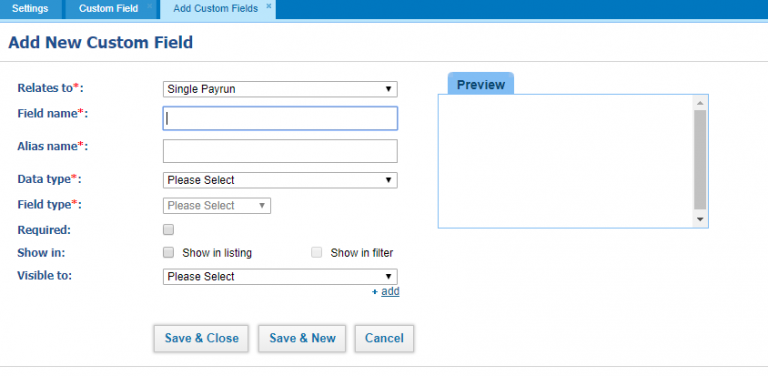The image size is (768, 376).
Task: Toggle the Required checkbox
Action: tap(168, 230)
